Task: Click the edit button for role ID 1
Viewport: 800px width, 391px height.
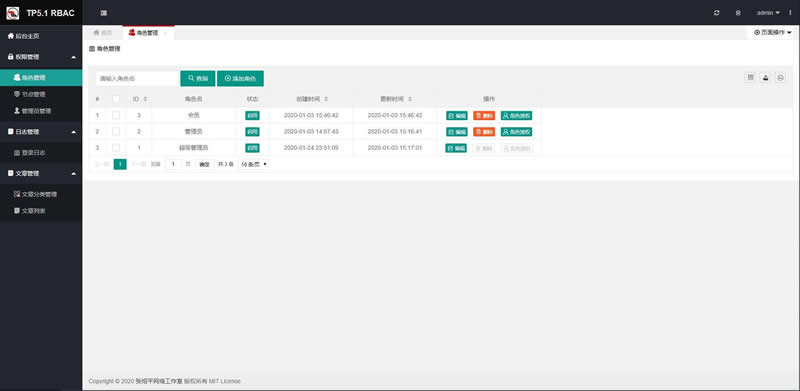Action: pyautogui.click(x=457, y=149)
